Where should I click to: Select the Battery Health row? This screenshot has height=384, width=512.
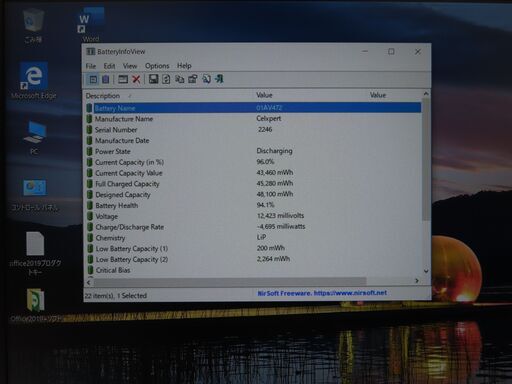253,205
